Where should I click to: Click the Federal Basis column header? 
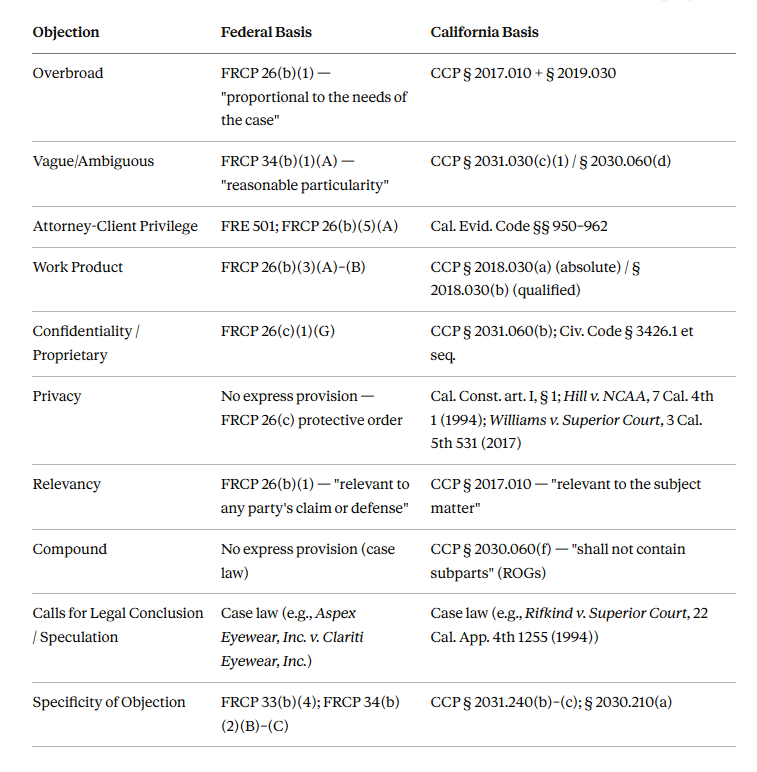[x=266, y=32]
